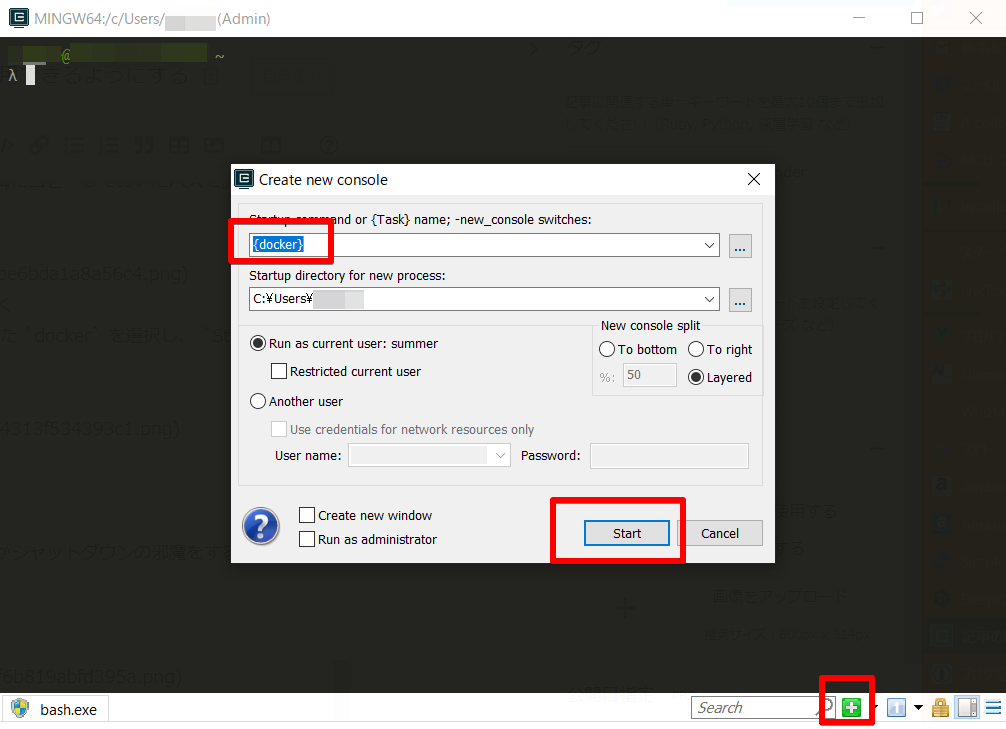Expand the dropdown arrow beside the console number icon

pos(918,708)
